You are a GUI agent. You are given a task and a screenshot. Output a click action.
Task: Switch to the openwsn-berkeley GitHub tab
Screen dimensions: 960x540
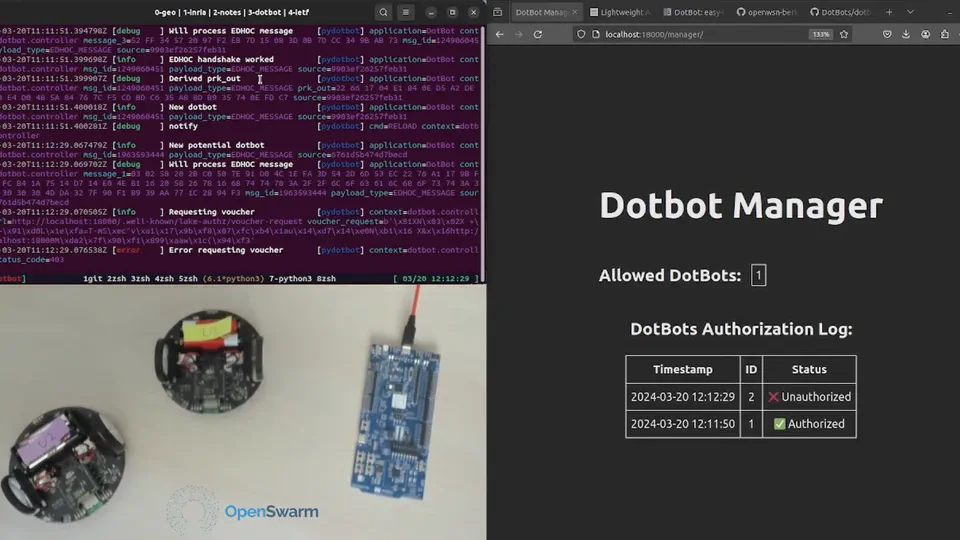point(767,12)
